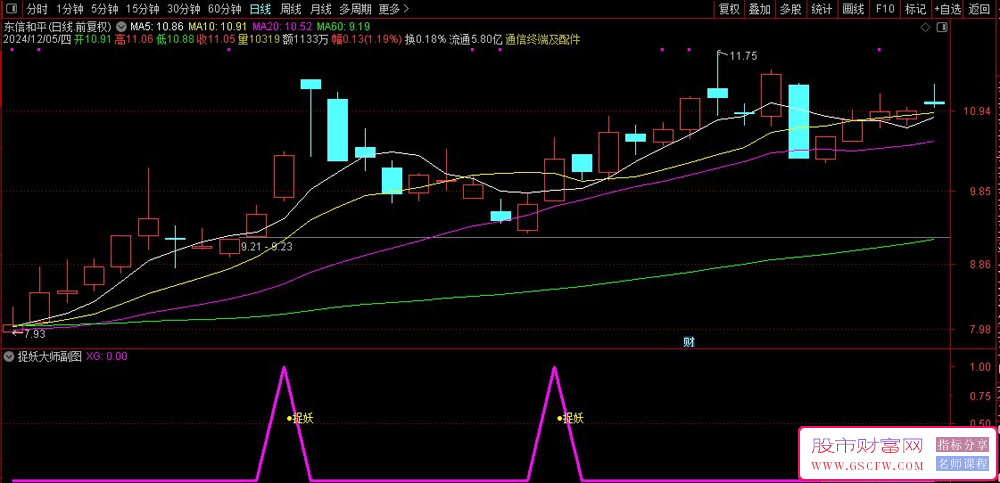Viewport: 1000px width, 483px height.
Task: Click the second 捉妖 signal label
Action: (x=573, y=419)
